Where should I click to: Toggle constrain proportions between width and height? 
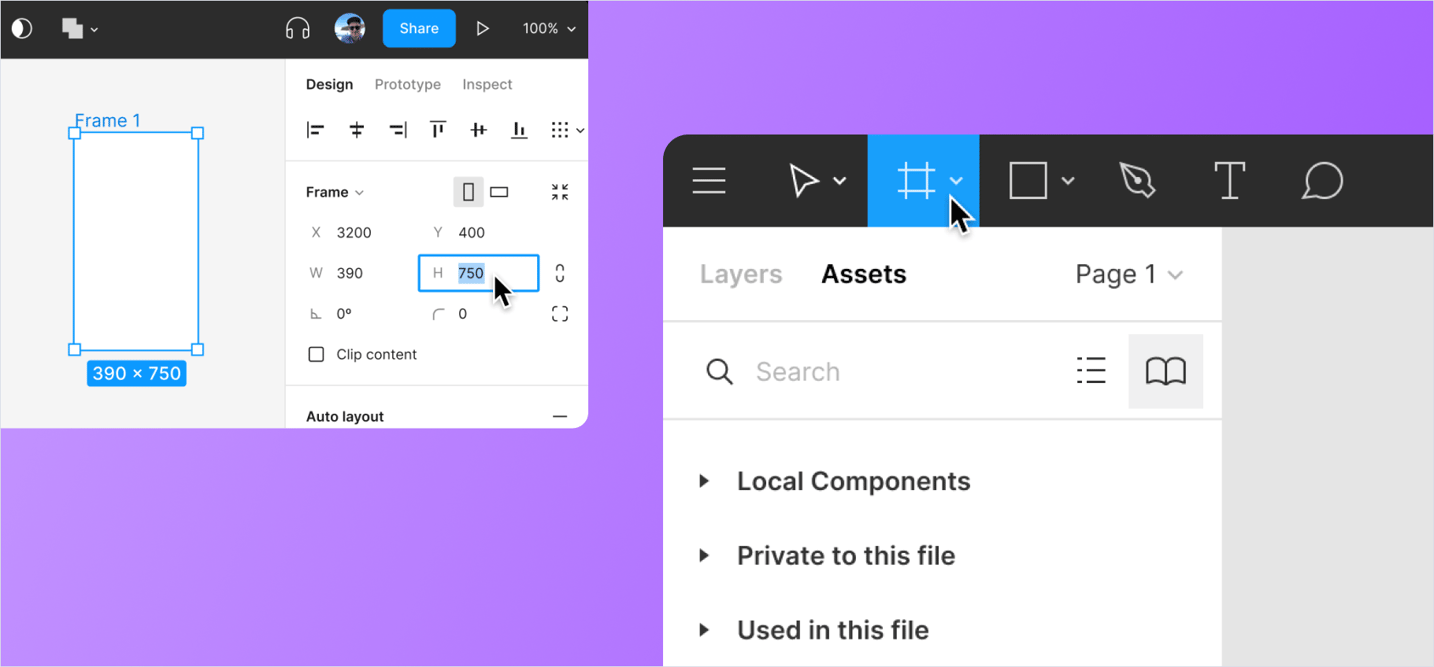pos(559,272)
